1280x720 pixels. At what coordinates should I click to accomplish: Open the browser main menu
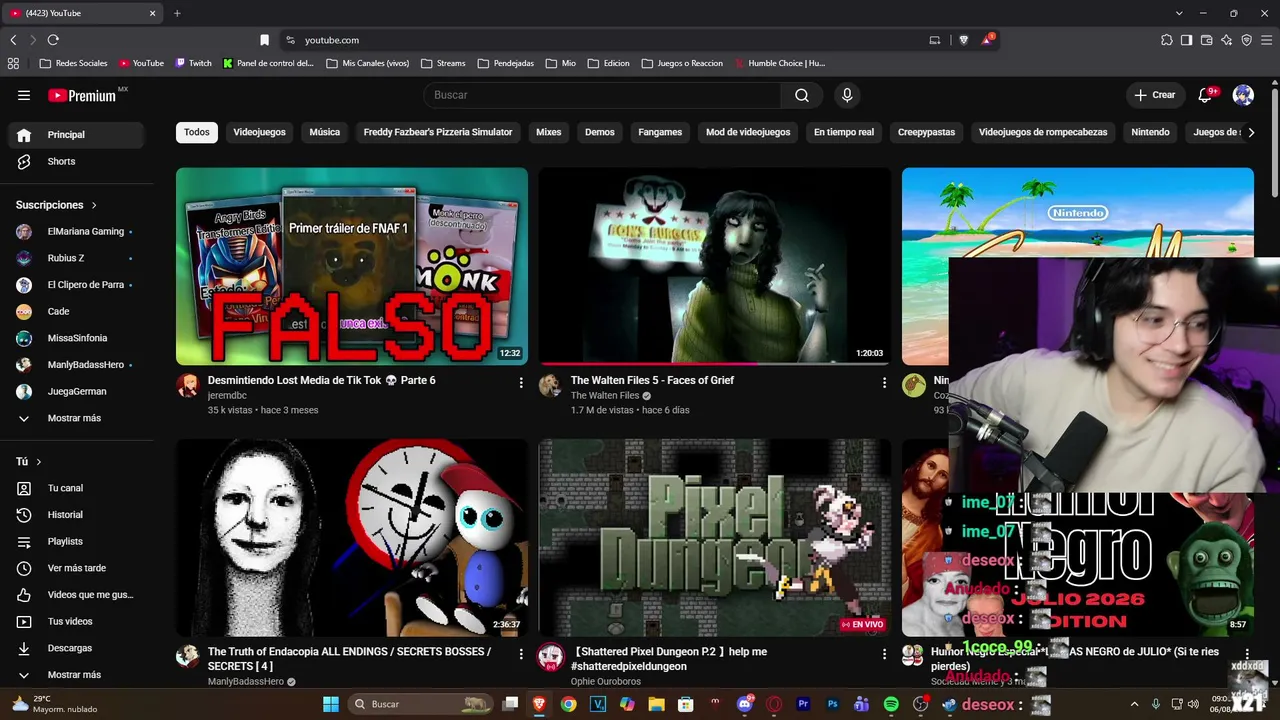(x=1267, y=40)
